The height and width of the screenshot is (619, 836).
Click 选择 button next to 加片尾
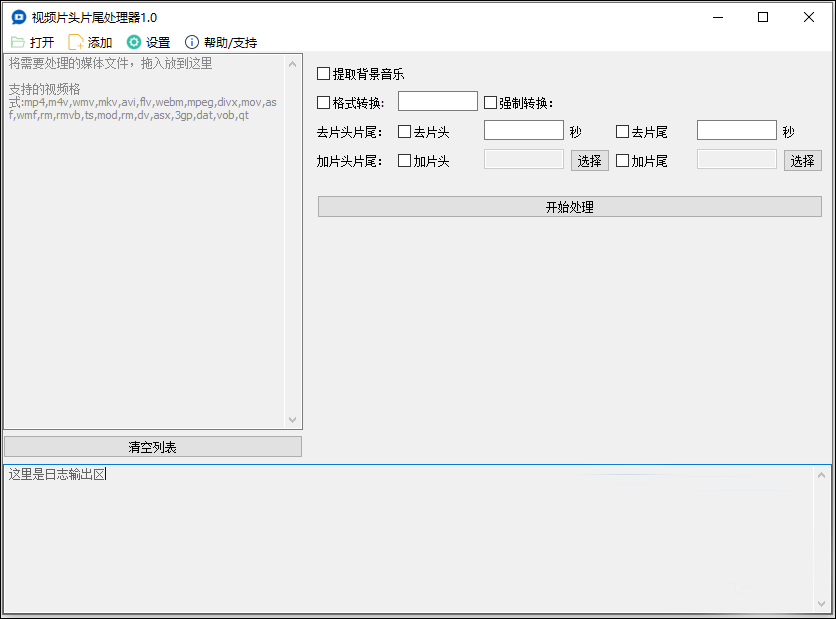[x=802, y=160]
